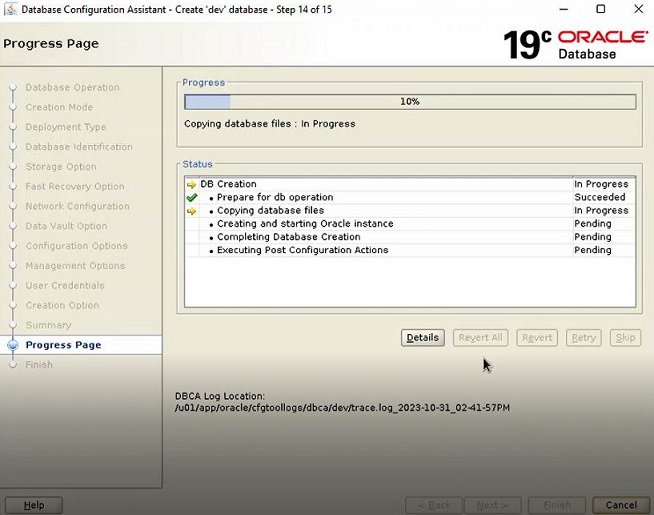Click the greyed-out Next button

click(493, 505)
